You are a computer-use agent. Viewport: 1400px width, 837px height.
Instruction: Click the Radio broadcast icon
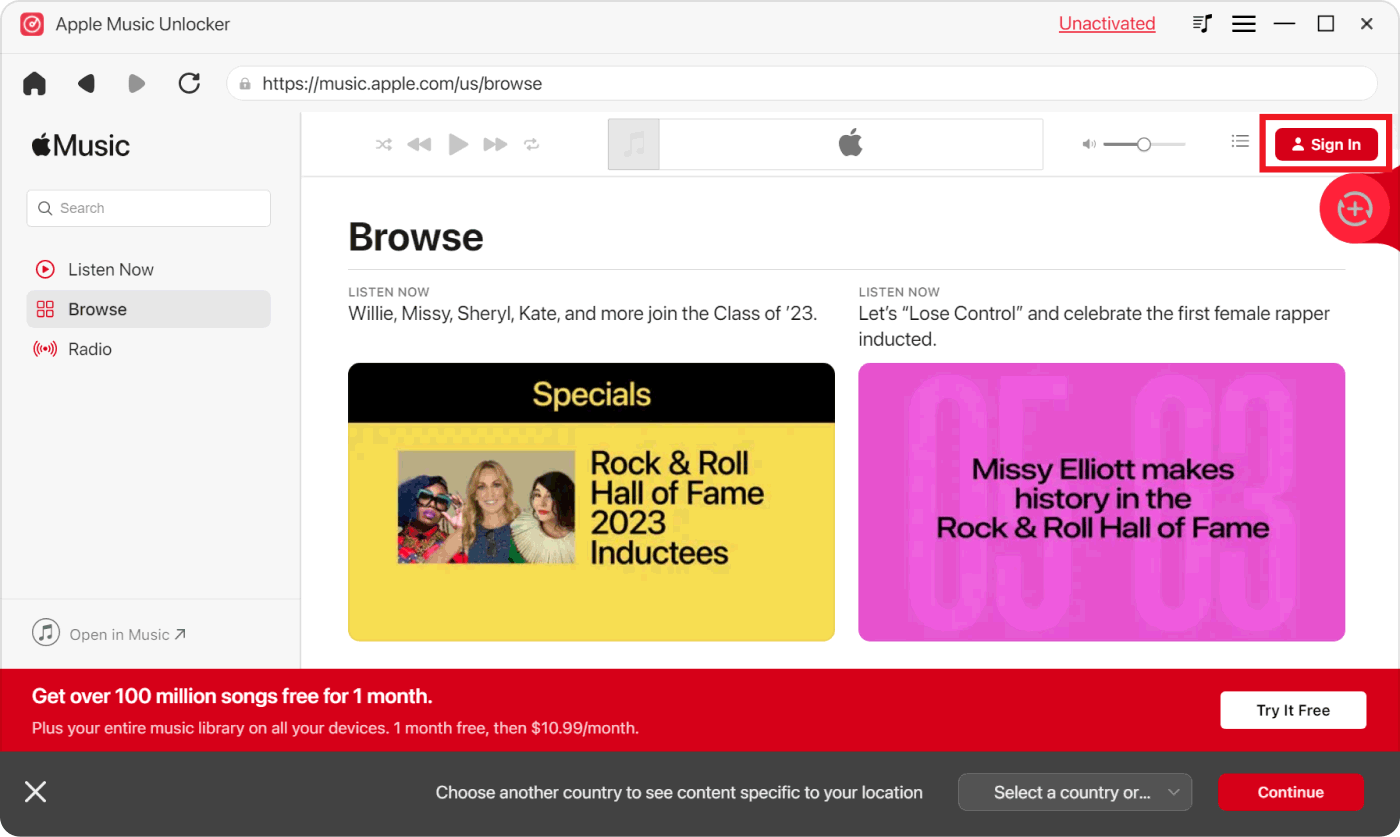click(x=45, y=349)
